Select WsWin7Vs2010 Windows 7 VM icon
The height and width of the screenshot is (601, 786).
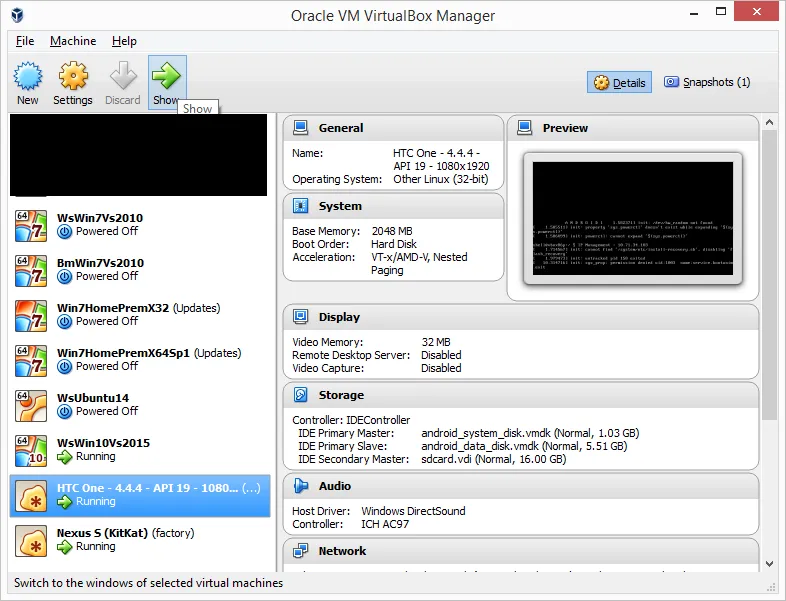pos(31,226)
